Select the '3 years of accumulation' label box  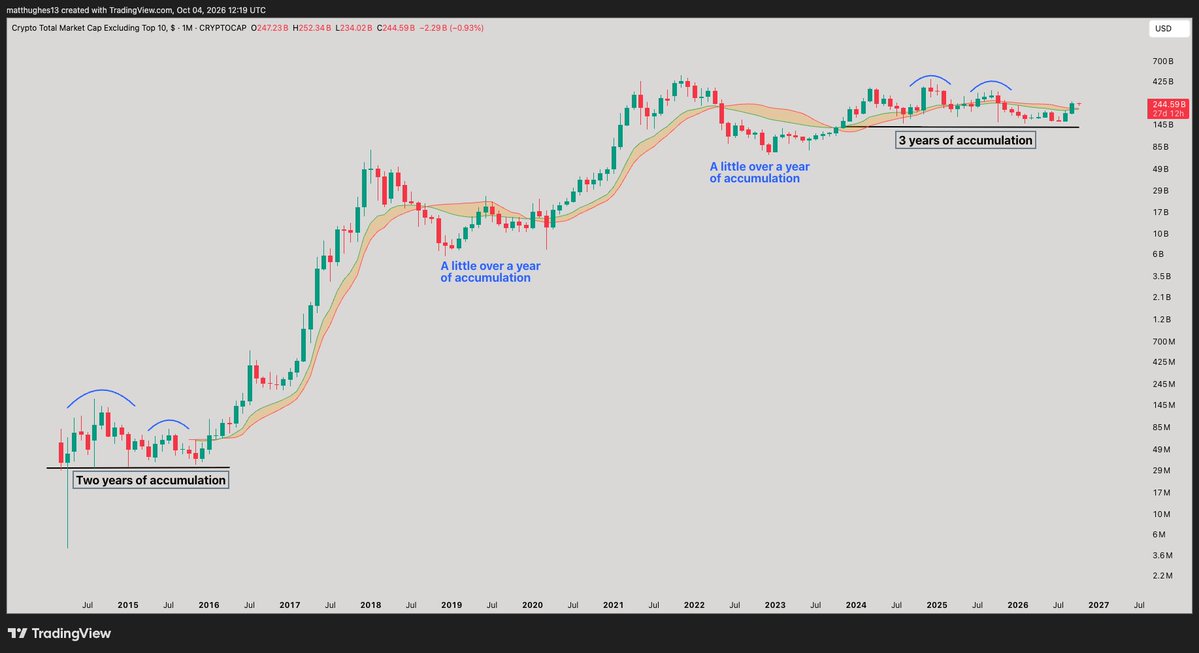(965, 140)
